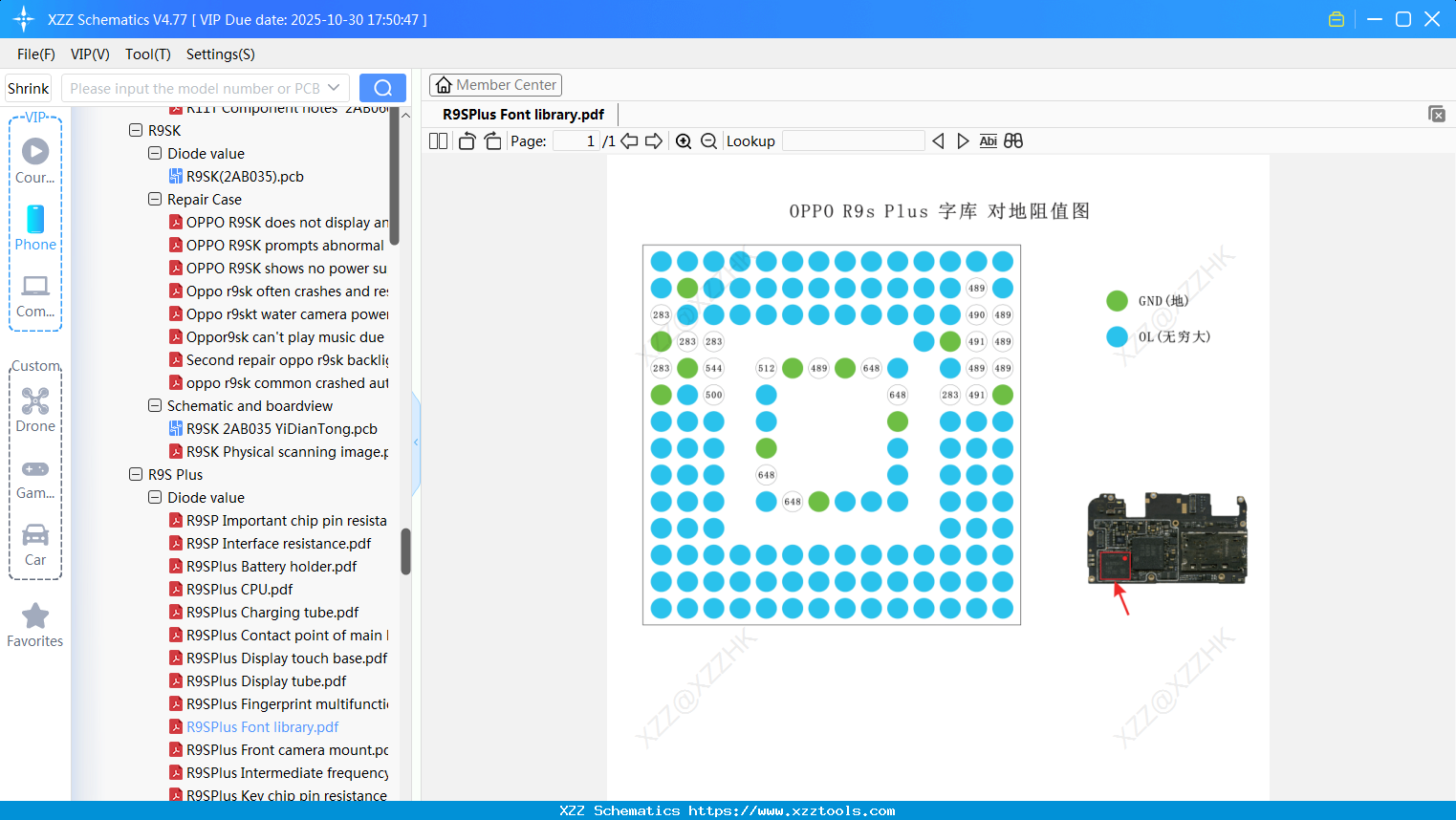Open R9SPlus CPU.pdf
The width and height of the screenshot is (1456, 820).
coord(239,589)
